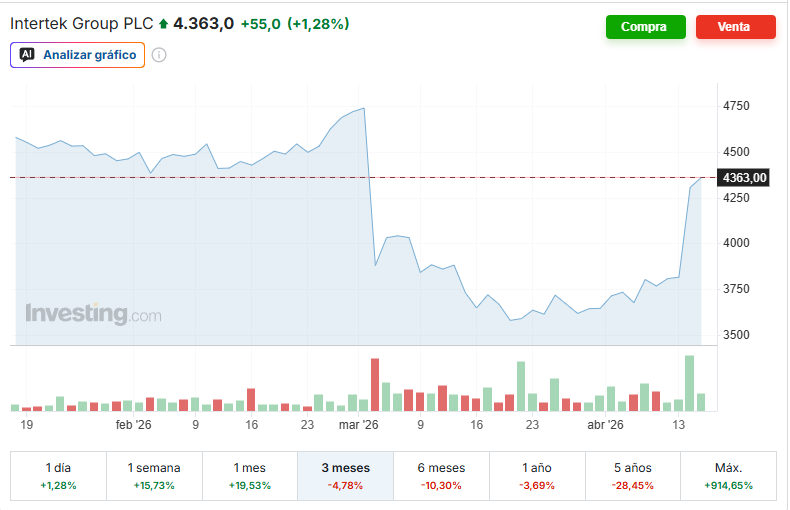Click the 4.363,0 current price value

(x=204, y=24)
